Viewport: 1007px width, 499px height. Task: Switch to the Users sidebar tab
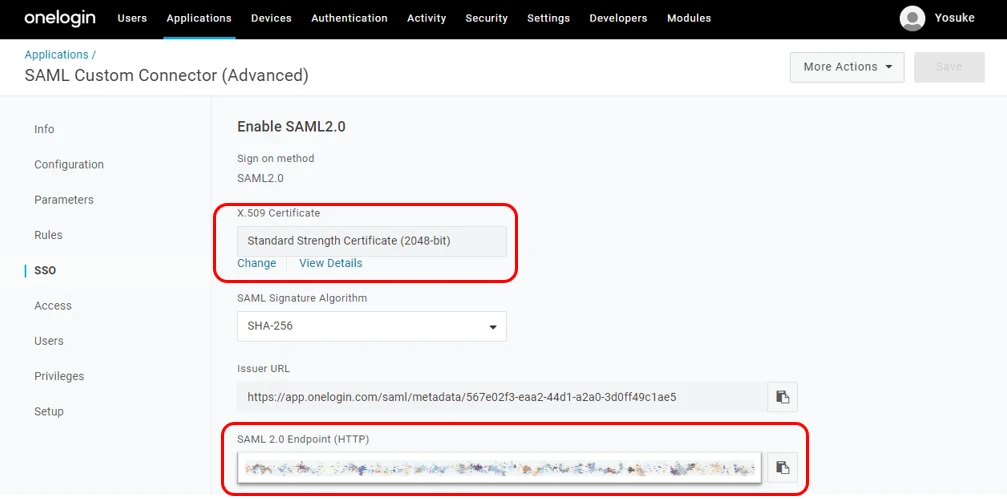pyautogui.click(x=49, y=341)
